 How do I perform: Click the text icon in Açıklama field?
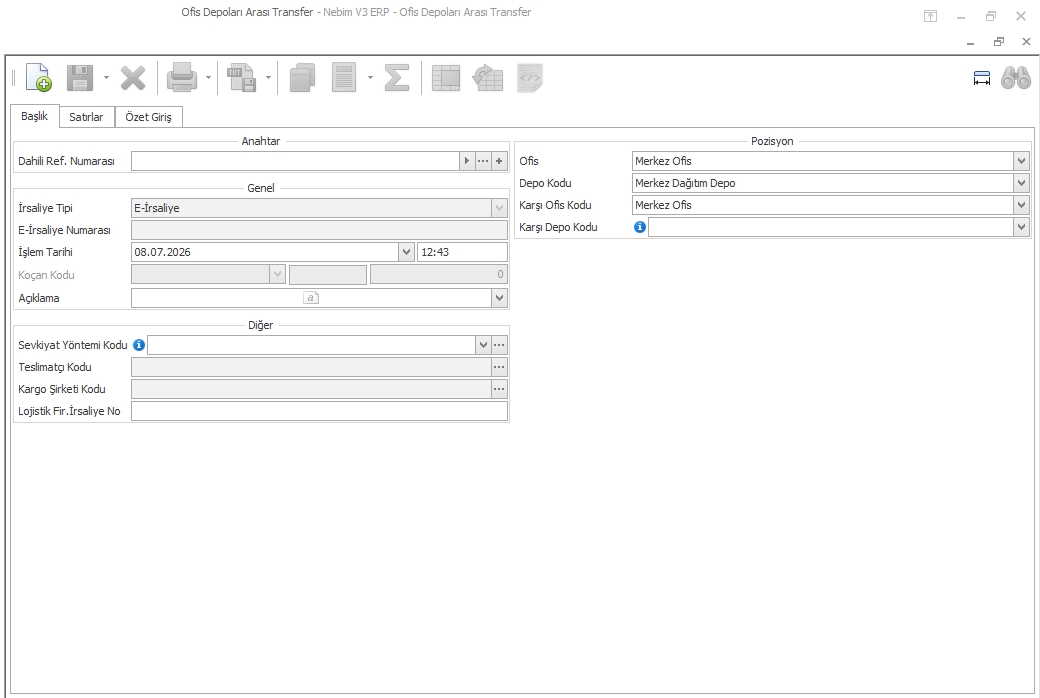[311, 298]
